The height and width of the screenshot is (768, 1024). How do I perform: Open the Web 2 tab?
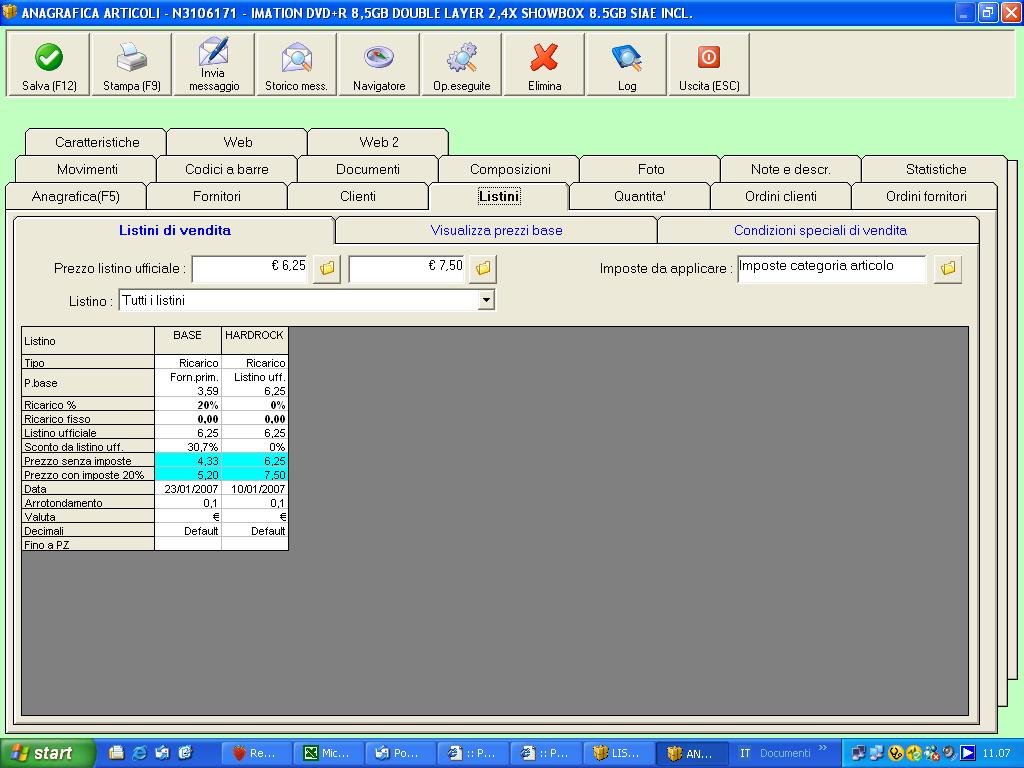pos(379,142)
